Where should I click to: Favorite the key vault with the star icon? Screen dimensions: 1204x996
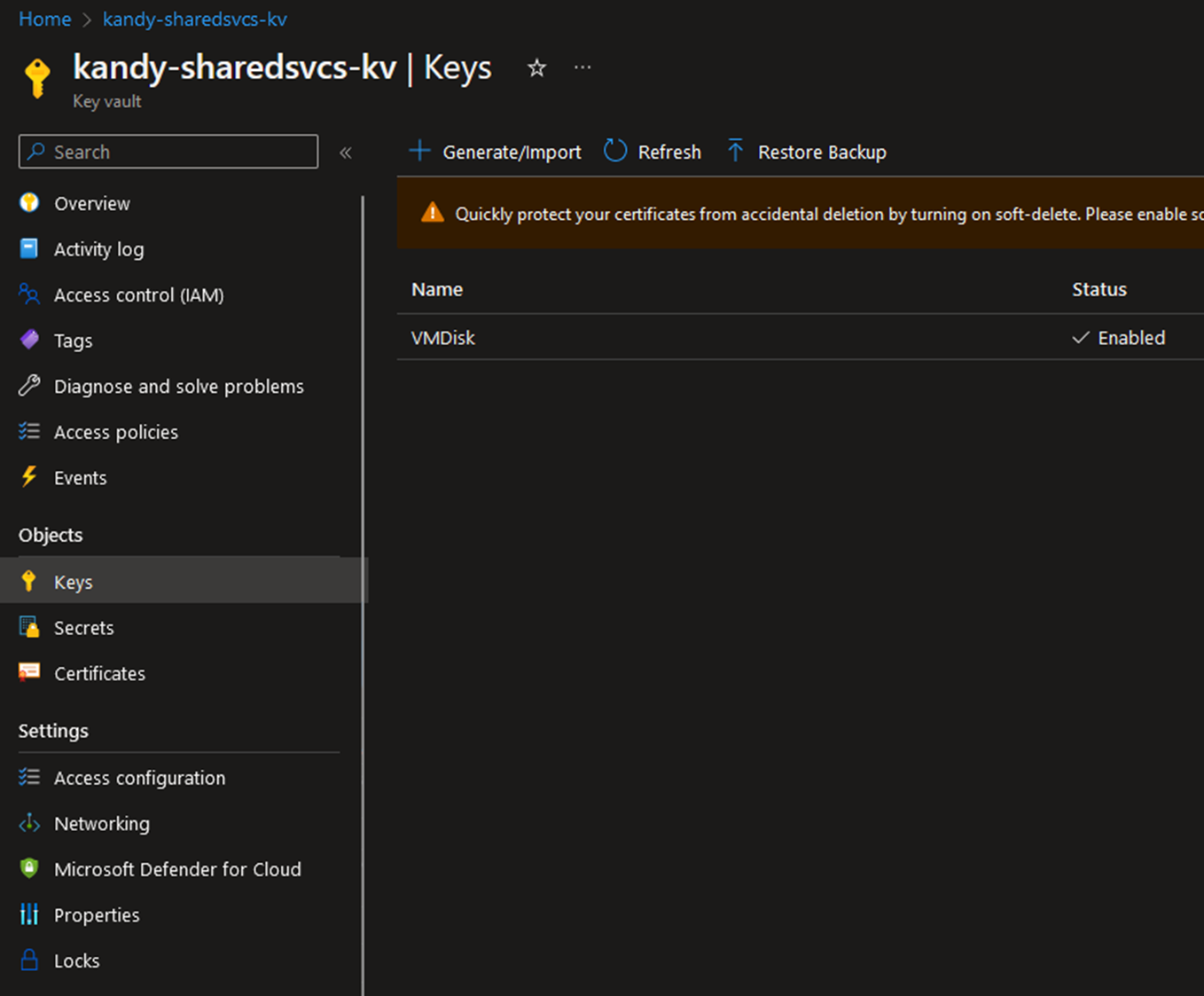pyautogui.click(x=536, y=67)
